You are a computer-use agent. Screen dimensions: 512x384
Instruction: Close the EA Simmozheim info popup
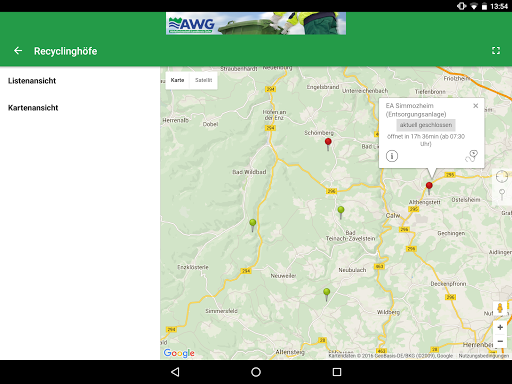[x=476, y=106]
